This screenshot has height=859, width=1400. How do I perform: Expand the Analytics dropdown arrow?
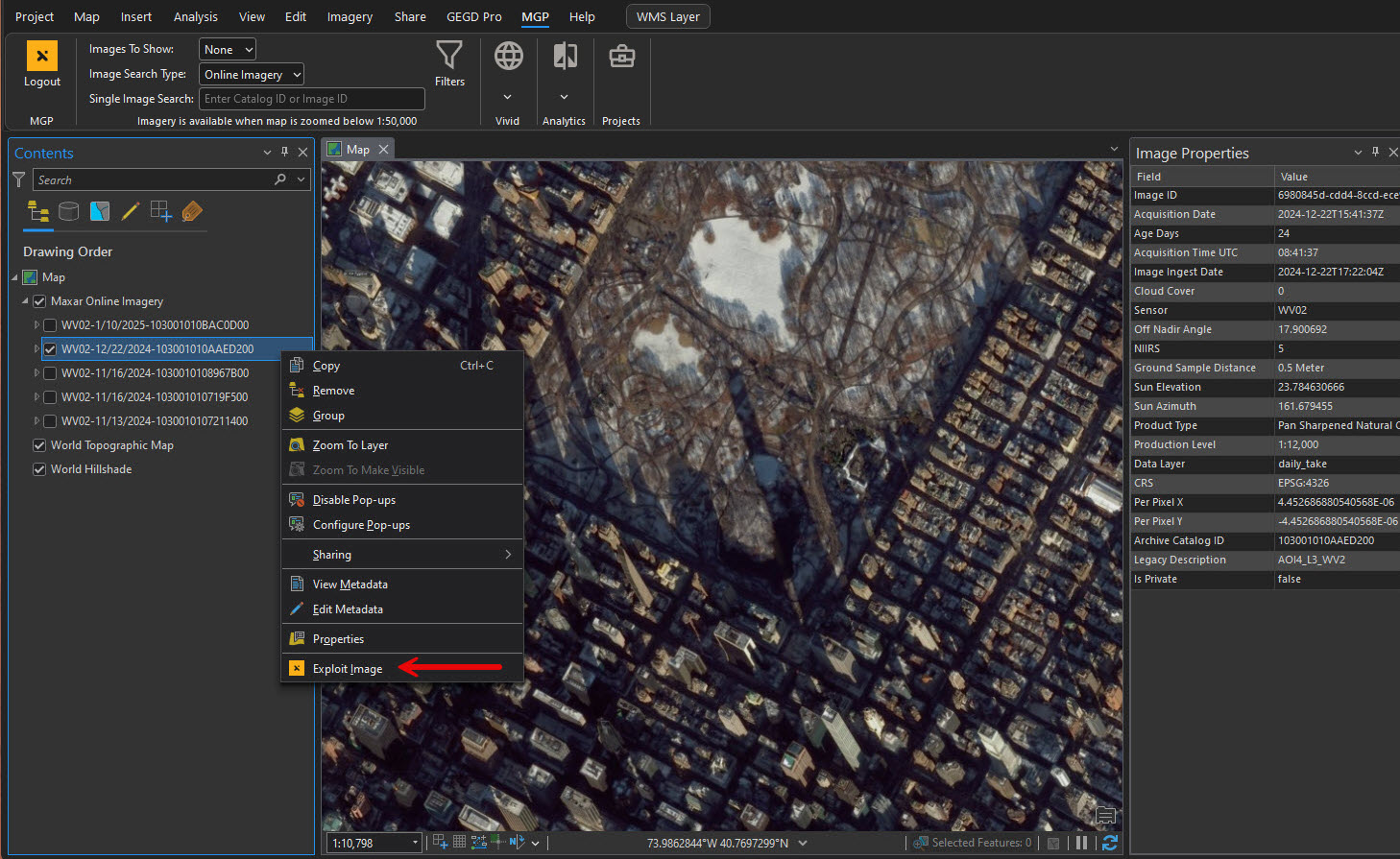565,97
